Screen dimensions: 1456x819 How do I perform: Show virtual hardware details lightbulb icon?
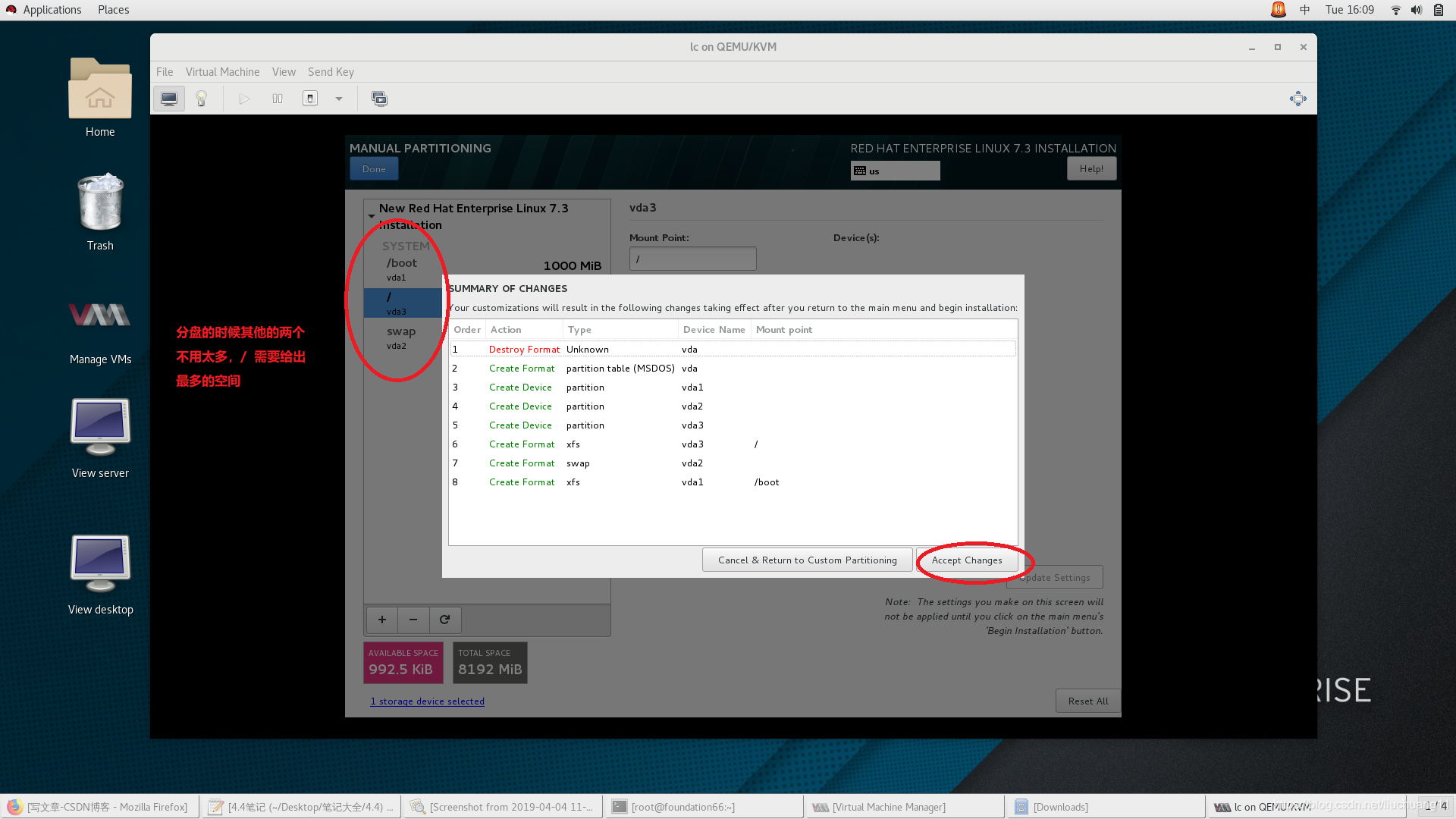(x=202, y=99)
